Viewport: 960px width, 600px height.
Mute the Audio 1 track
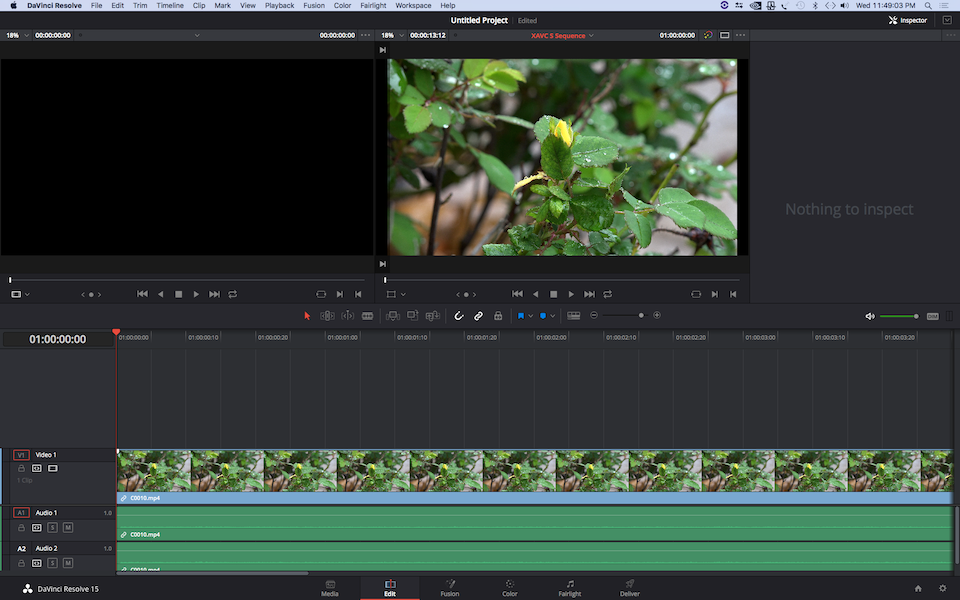(x=68, y=527)
